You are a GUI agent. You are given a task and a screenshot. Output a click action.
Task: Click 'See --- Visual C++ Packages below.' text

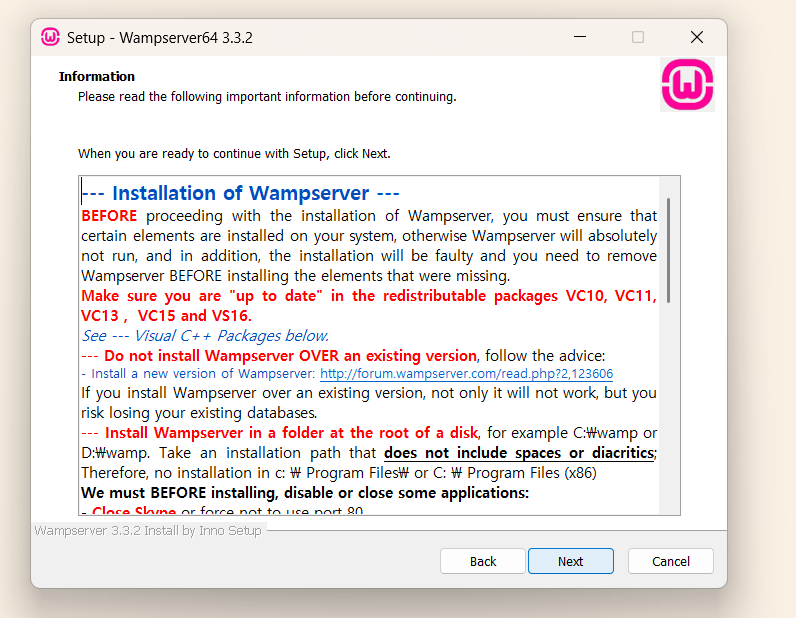tap(205, 336)
